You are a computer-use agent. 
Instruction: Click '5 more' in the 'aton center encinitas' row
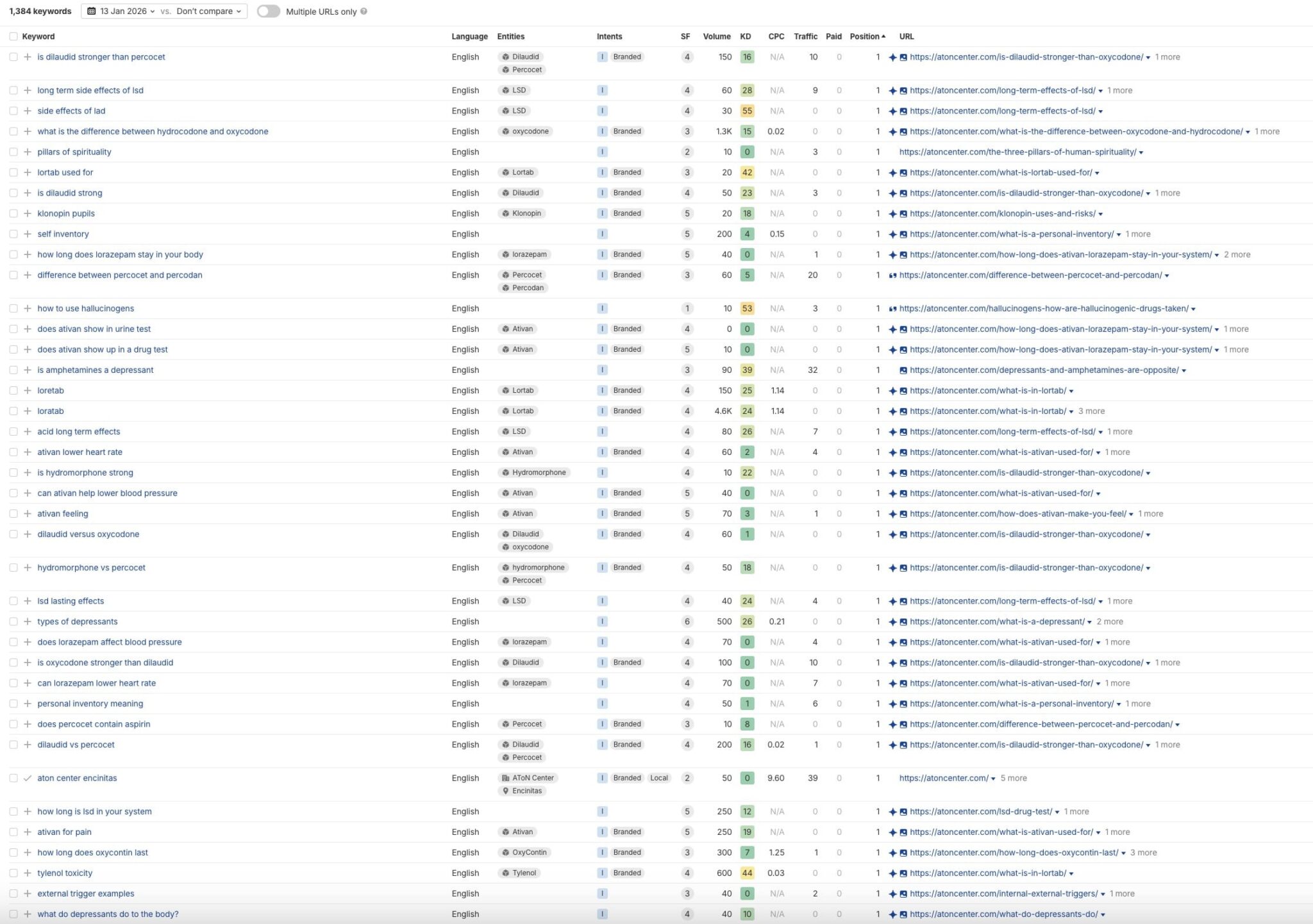pyautogui.click(x=1014, y=778)
